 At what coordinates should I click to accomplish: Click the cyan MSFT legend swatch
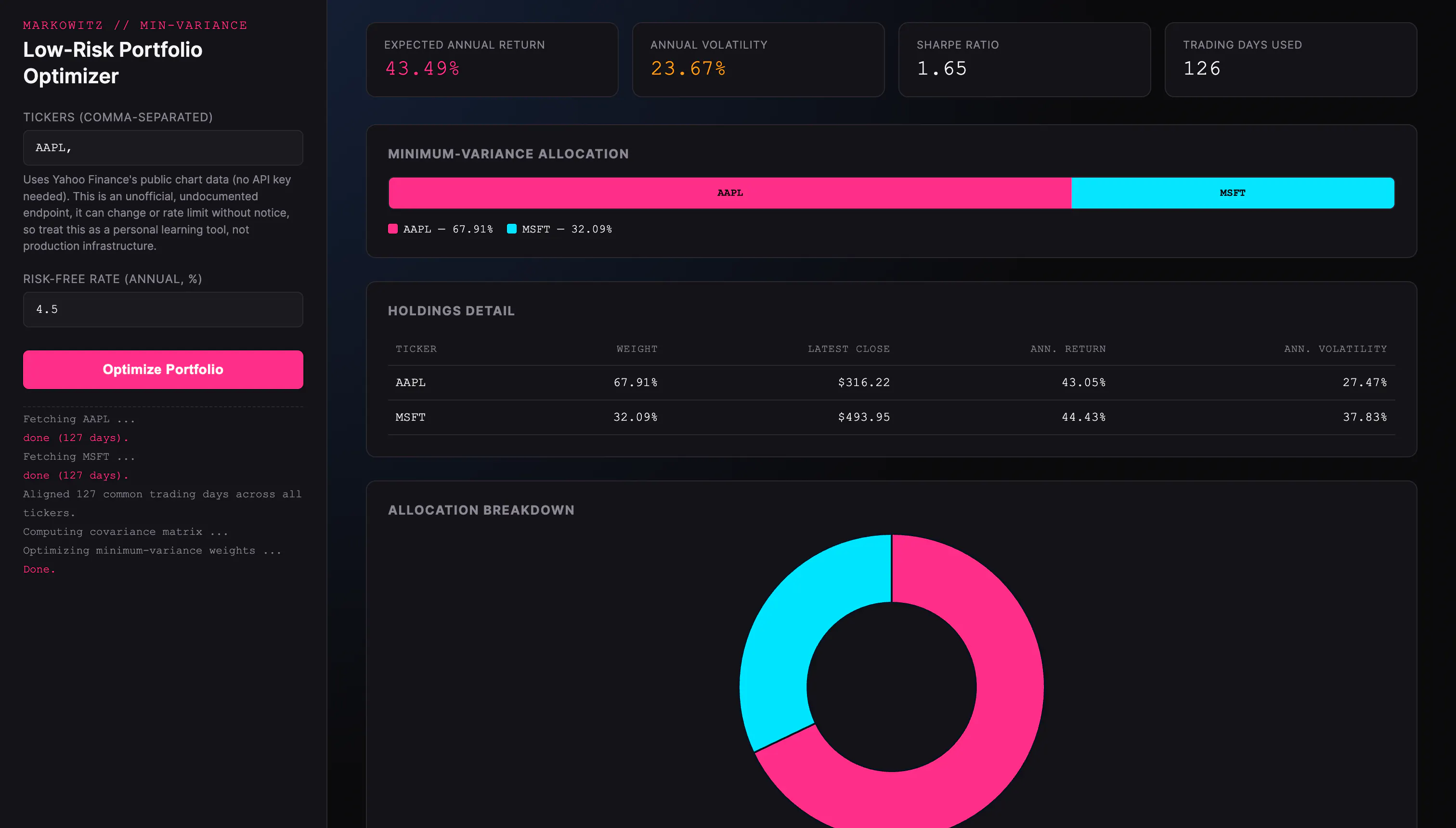point(511,229)
